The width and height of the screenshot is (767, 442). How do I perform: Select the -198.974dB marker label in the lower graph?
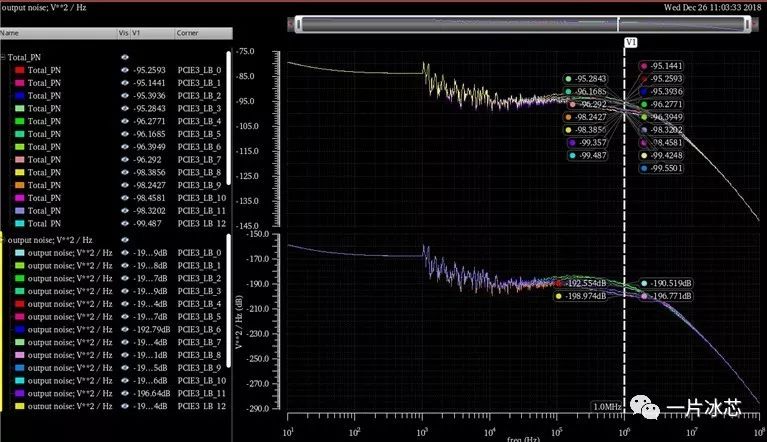point(582,296)
